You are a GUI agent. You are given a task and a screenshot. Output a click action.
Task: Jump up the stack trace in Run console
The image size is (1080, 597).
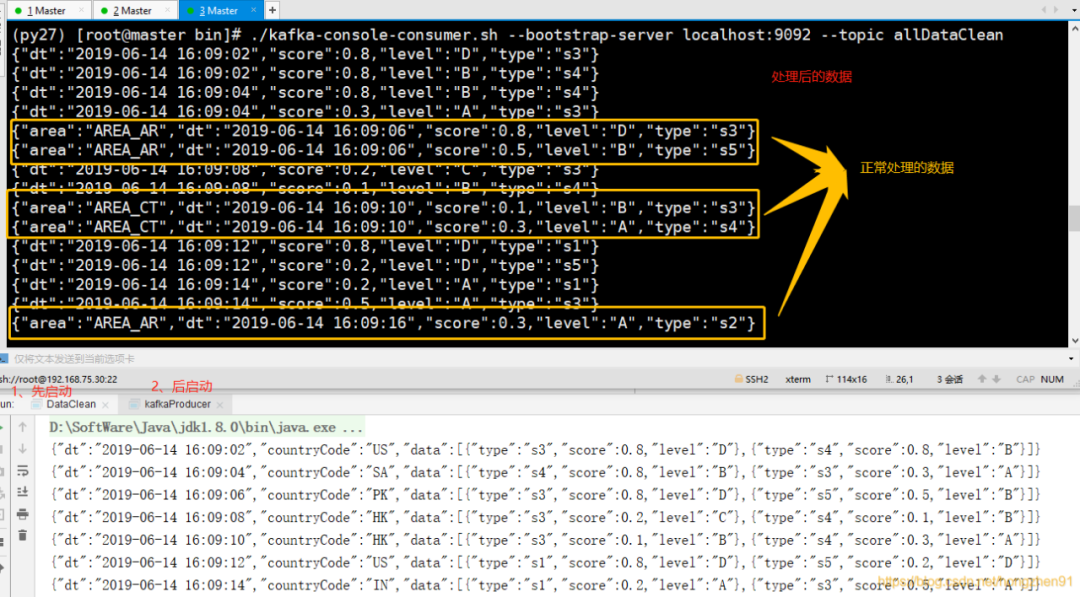[23, 428]
